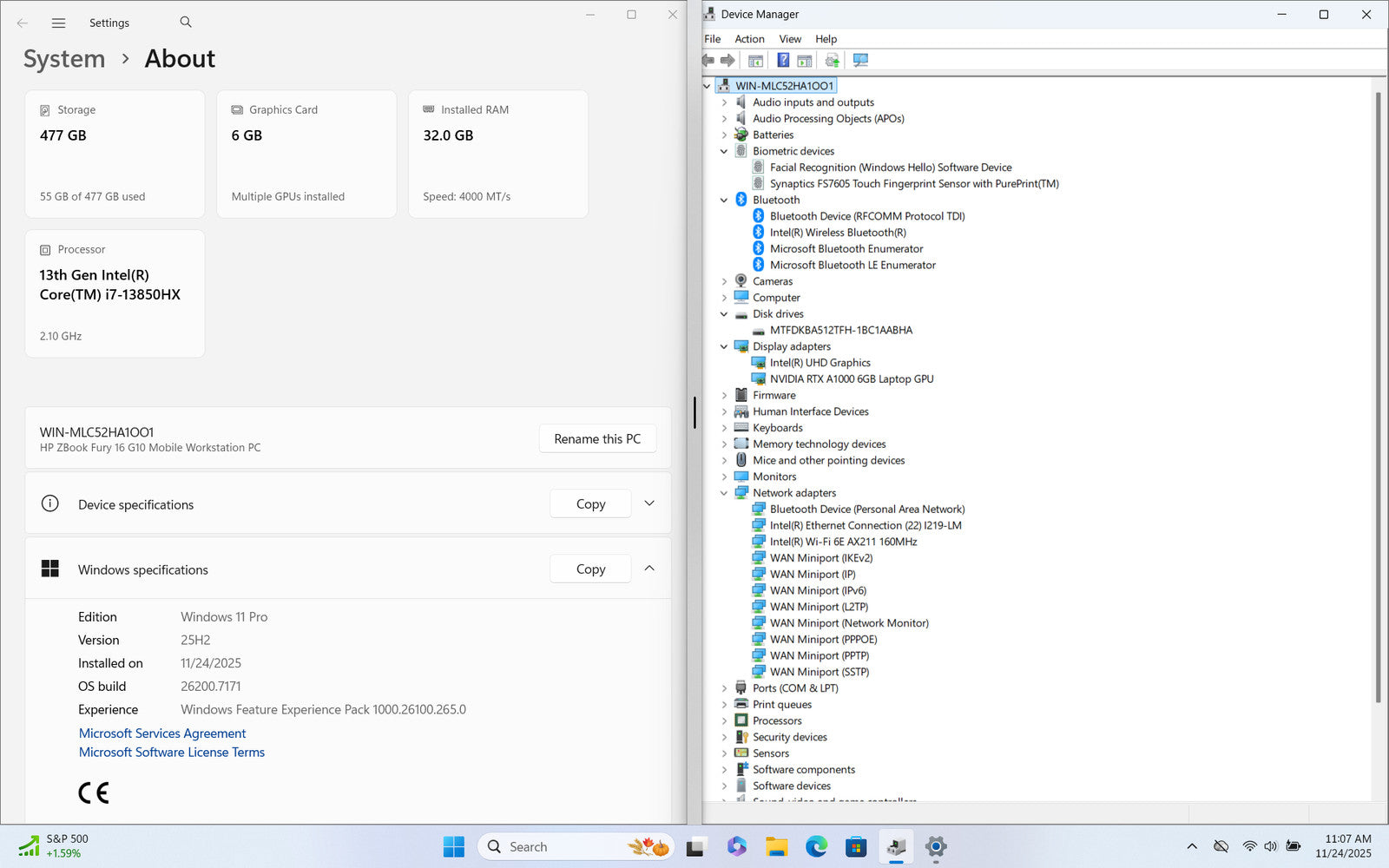The image size is (1389, 868).
Task: Expand the Device specifications section
Action: 649,504
